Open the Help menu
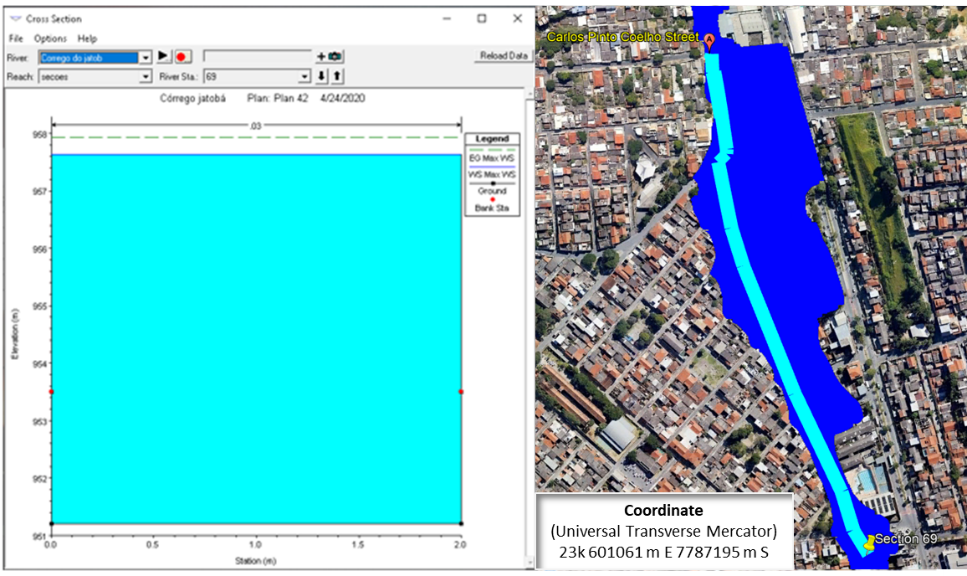The width and height of the screenshot is (967, 576). coord(87,38)
